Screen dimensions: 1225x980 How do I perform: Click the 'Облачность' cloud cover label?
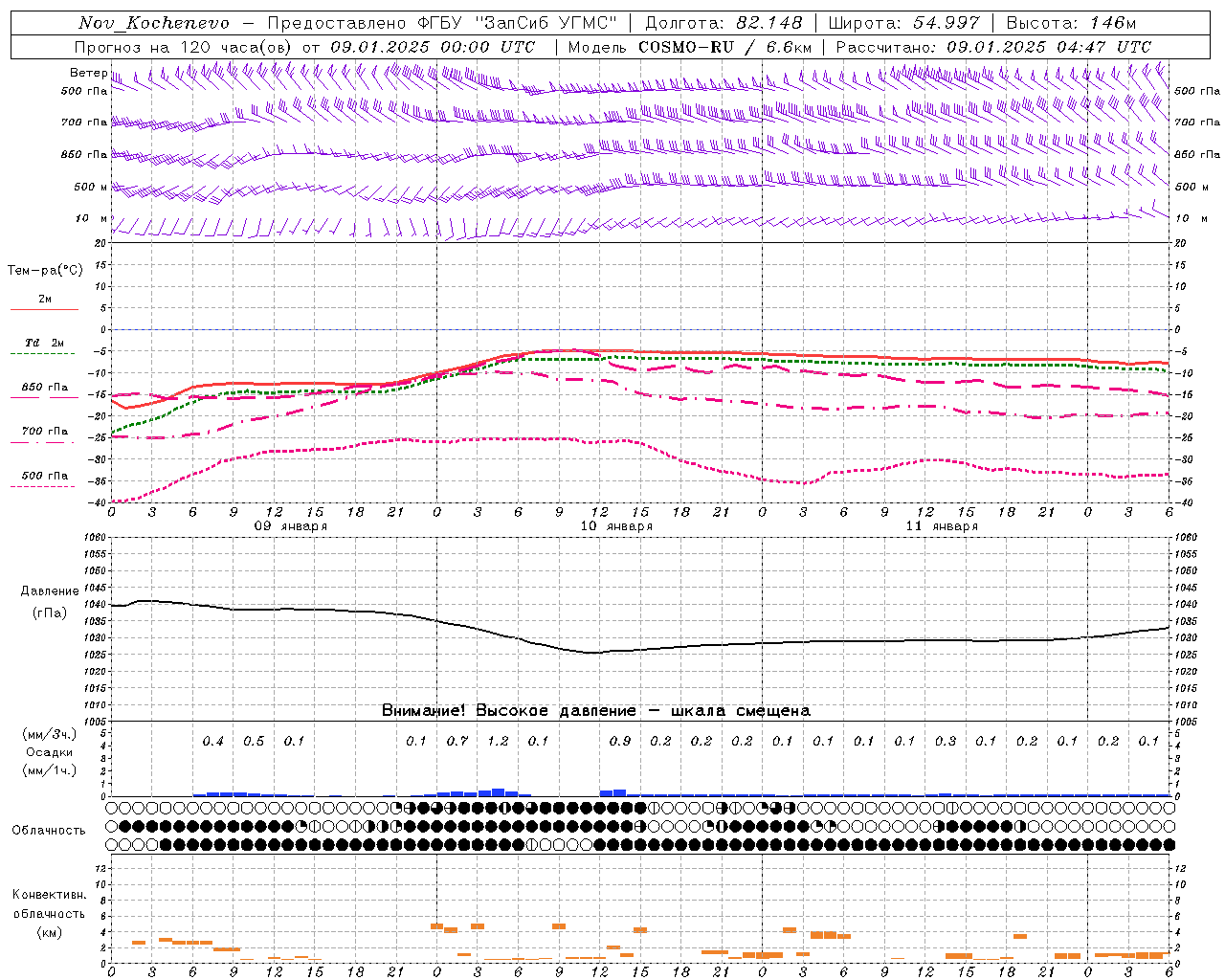tap(49, 831)
